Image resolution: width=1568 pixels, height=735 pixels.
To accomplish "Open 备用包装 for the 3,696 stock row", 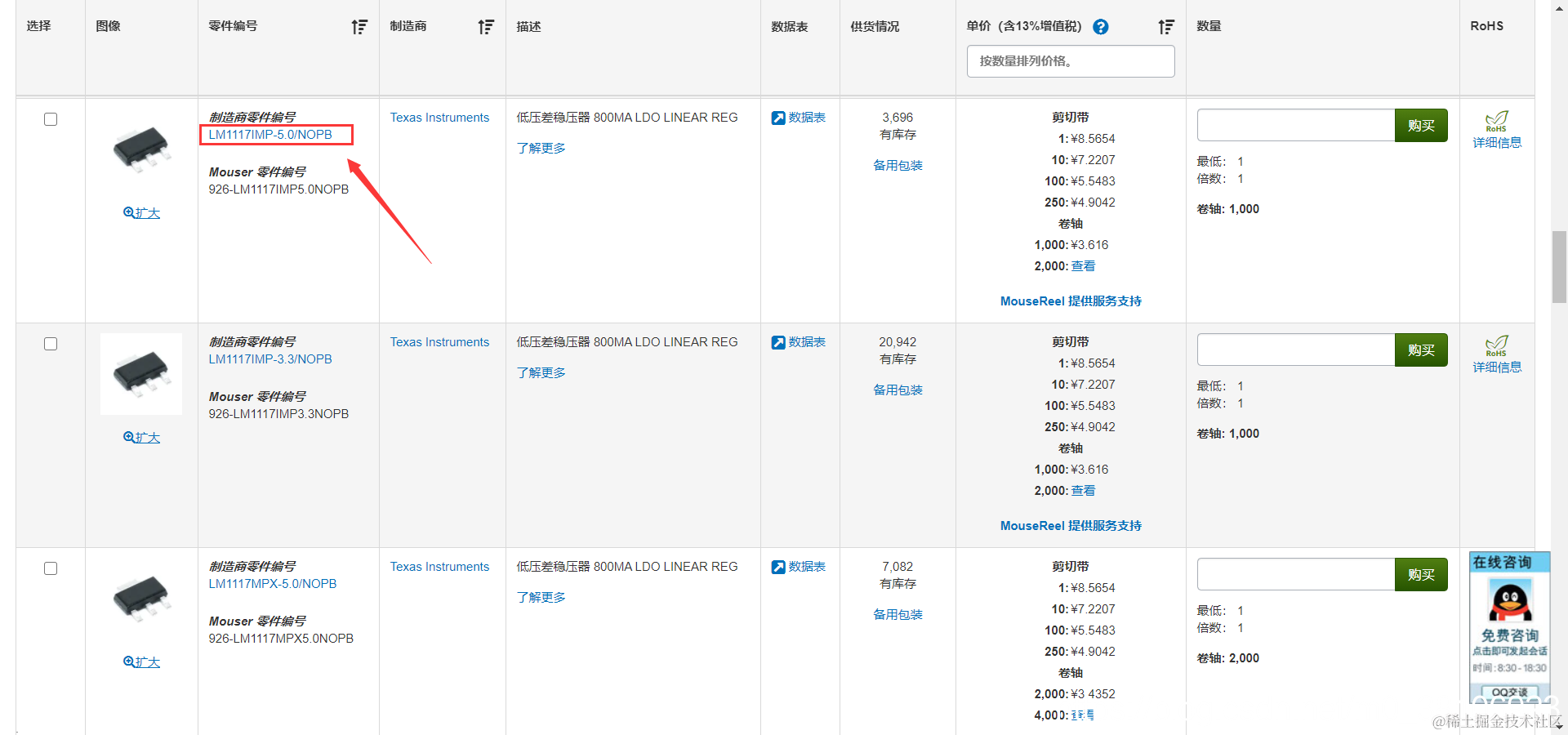I will coord(898,165).
